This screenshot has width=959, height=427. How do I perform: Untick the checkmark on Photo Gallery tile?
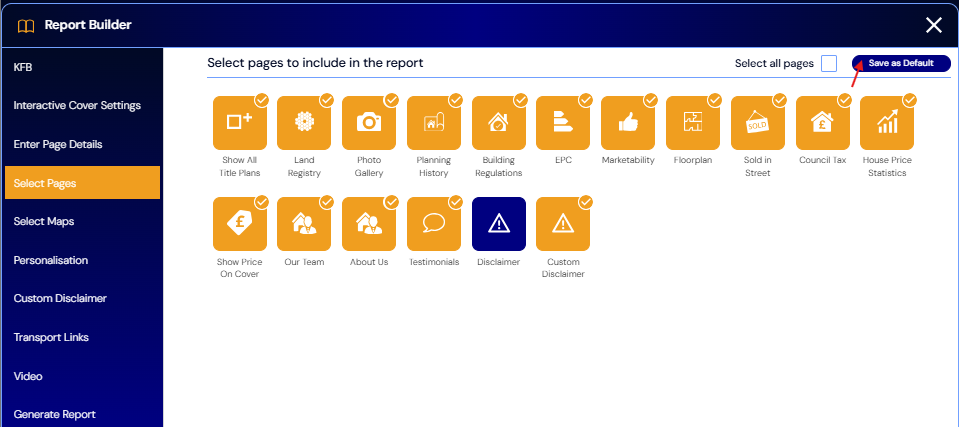point(391,100)
